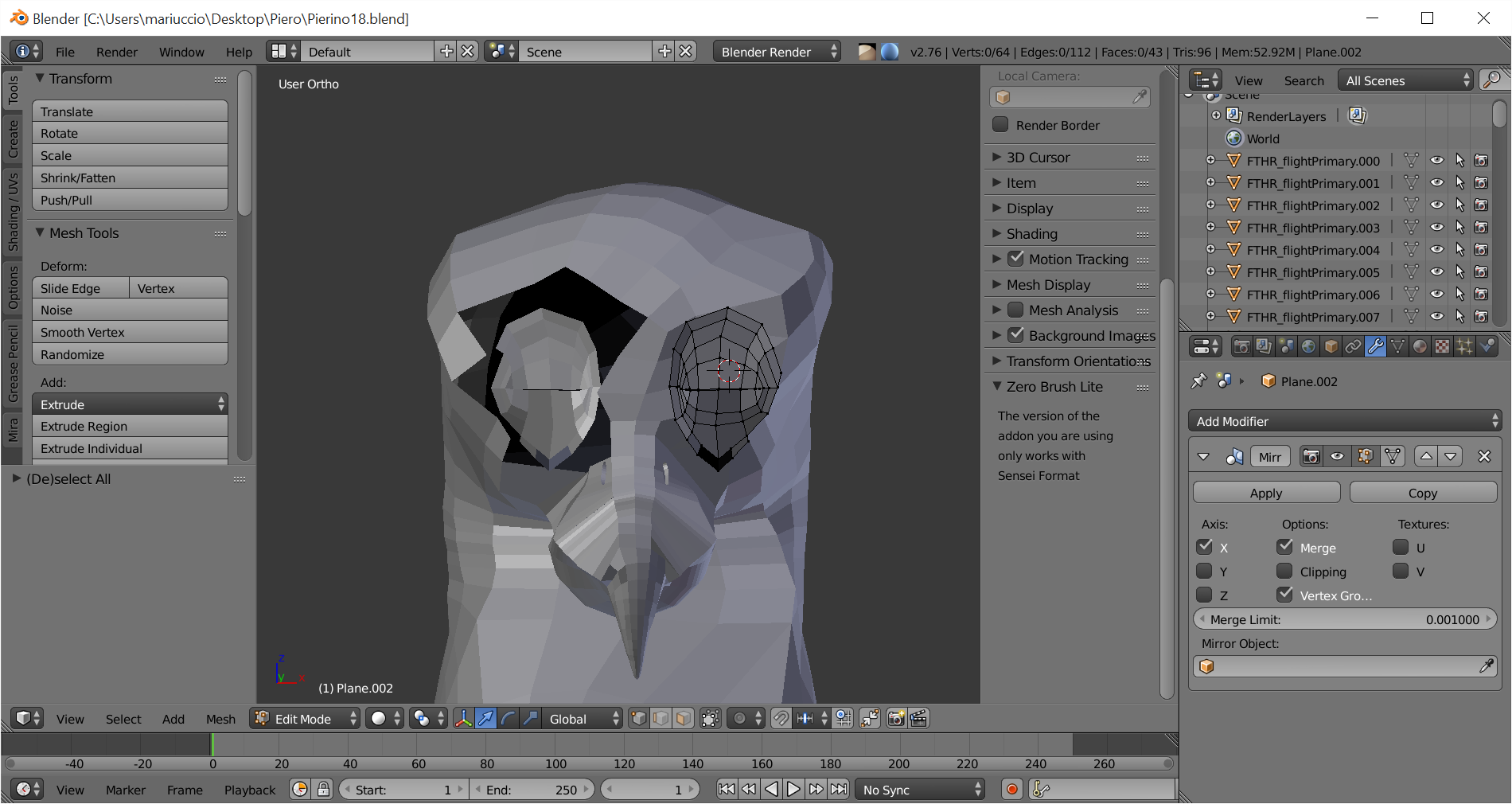Open the Mesh Data tab (triangle icon)
The width and height of the screenshot is (1512, 804).
click(x=1397, y=346)
